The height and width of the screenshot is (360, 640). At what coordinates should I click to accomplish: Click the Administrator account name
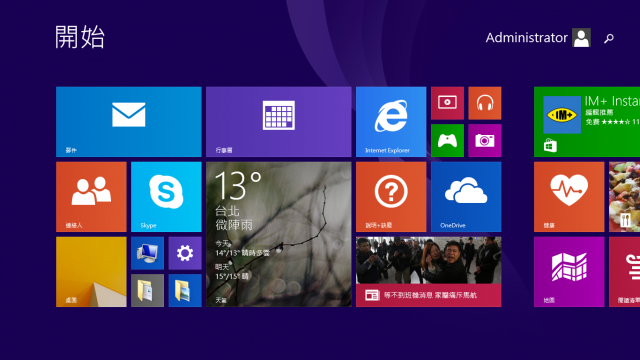click(x=526, y=38)
